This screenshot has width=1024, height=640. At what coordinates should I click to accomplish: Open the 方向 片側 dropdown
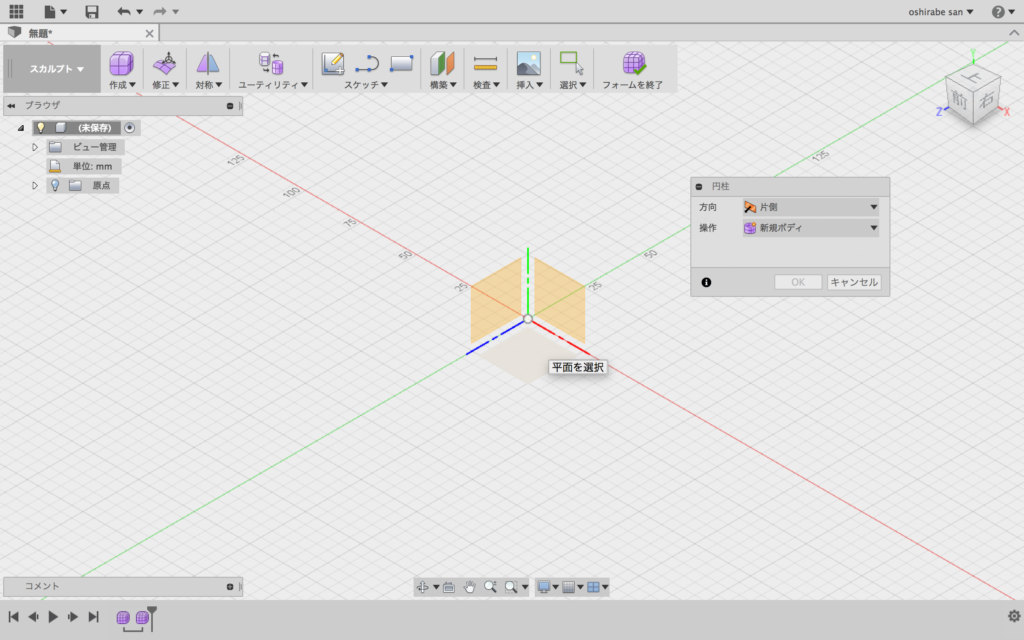click(810, 207)
